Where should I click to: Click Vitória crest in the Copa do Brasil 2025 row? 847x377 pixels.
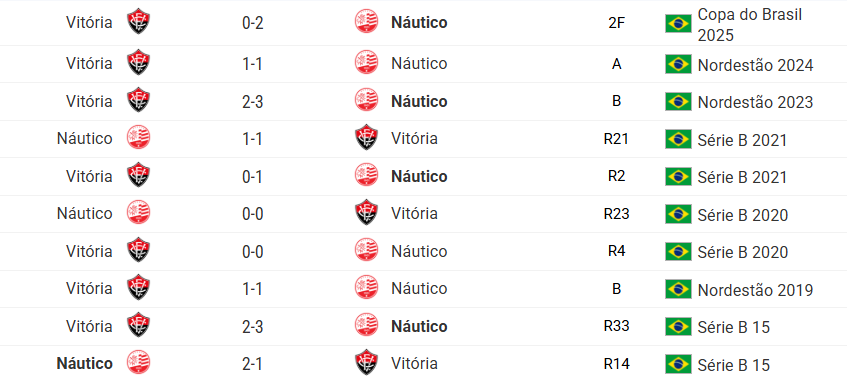point(138,23)
